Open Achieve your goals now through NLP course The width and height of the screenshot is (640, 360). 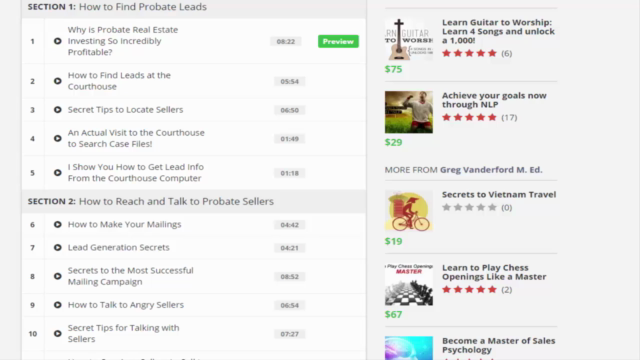(x=494, y=100)
